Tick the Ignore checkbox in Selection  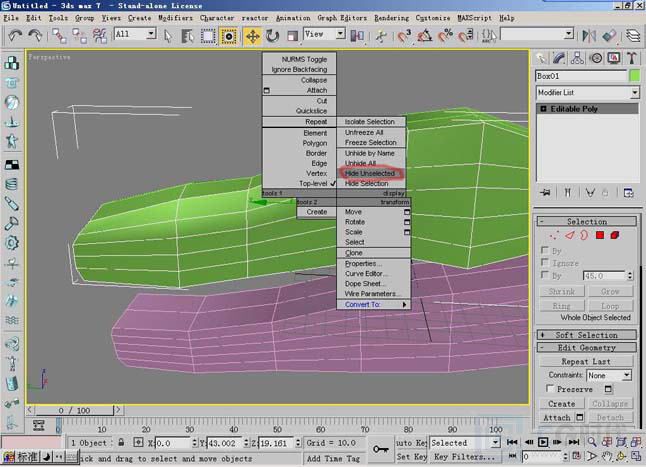(x=545, y=262)
